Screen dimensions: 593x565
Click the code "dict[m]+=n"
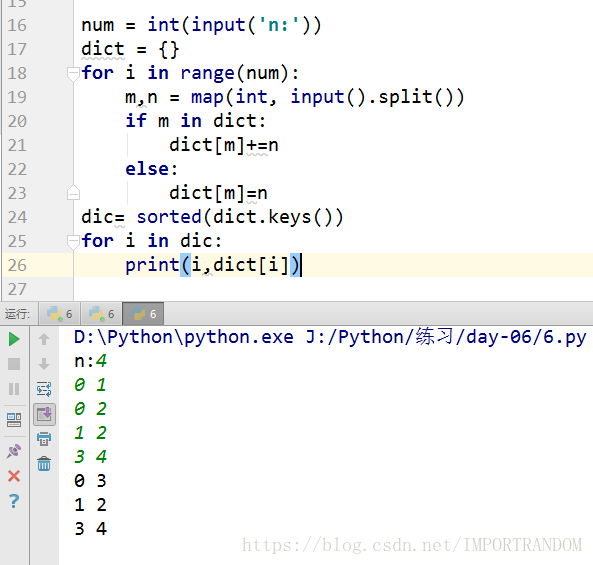pos(224,145)
